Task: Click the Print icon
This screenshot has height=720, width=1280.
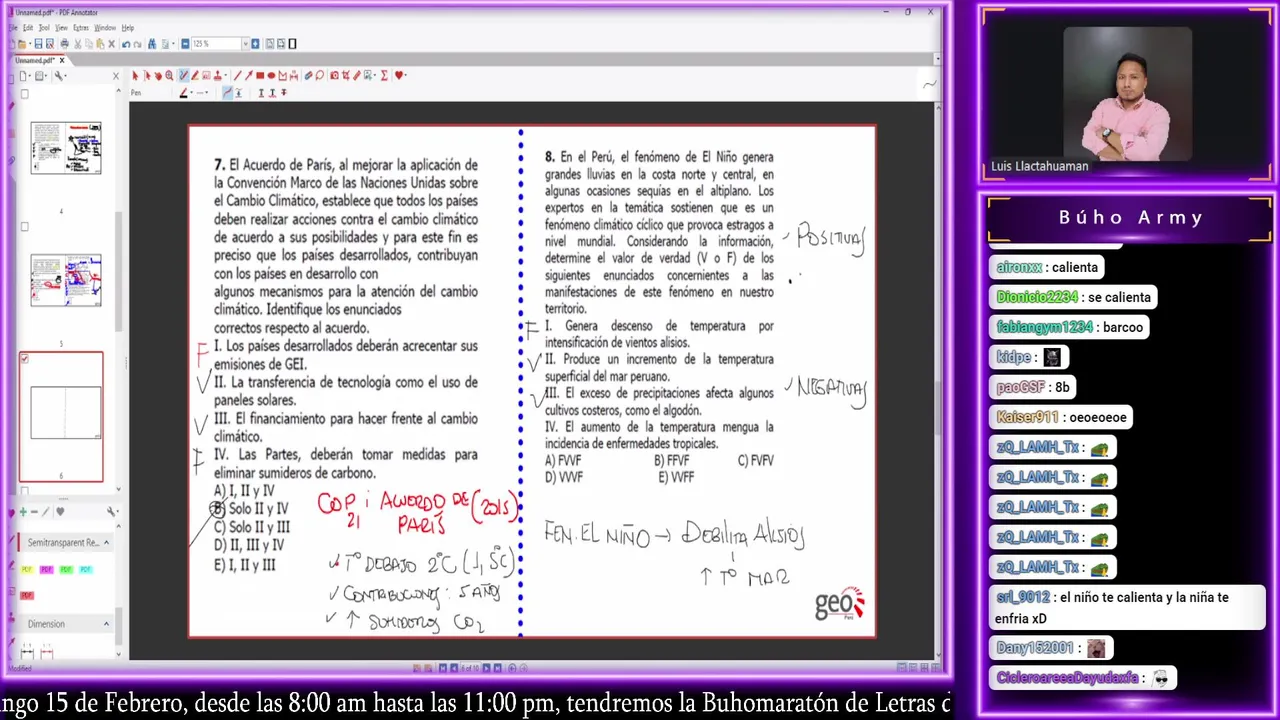Action: click(65, 44)
